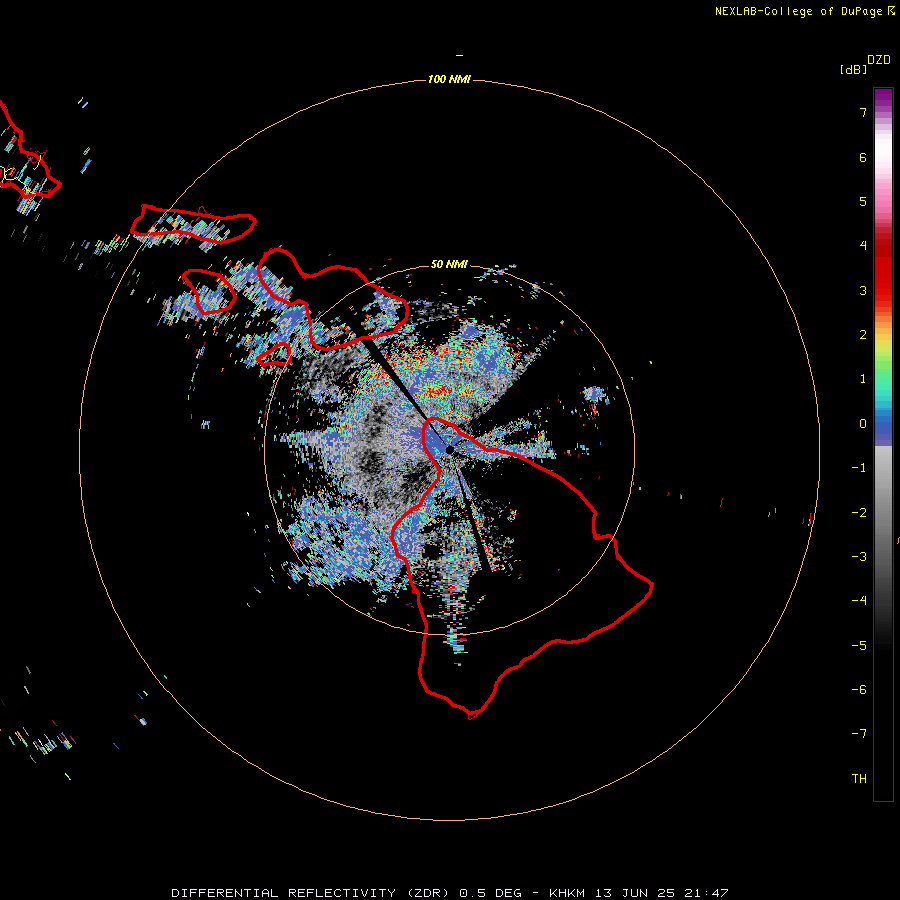Click the -3 value on the color scale
900x900 pixels.
point(859,557)
